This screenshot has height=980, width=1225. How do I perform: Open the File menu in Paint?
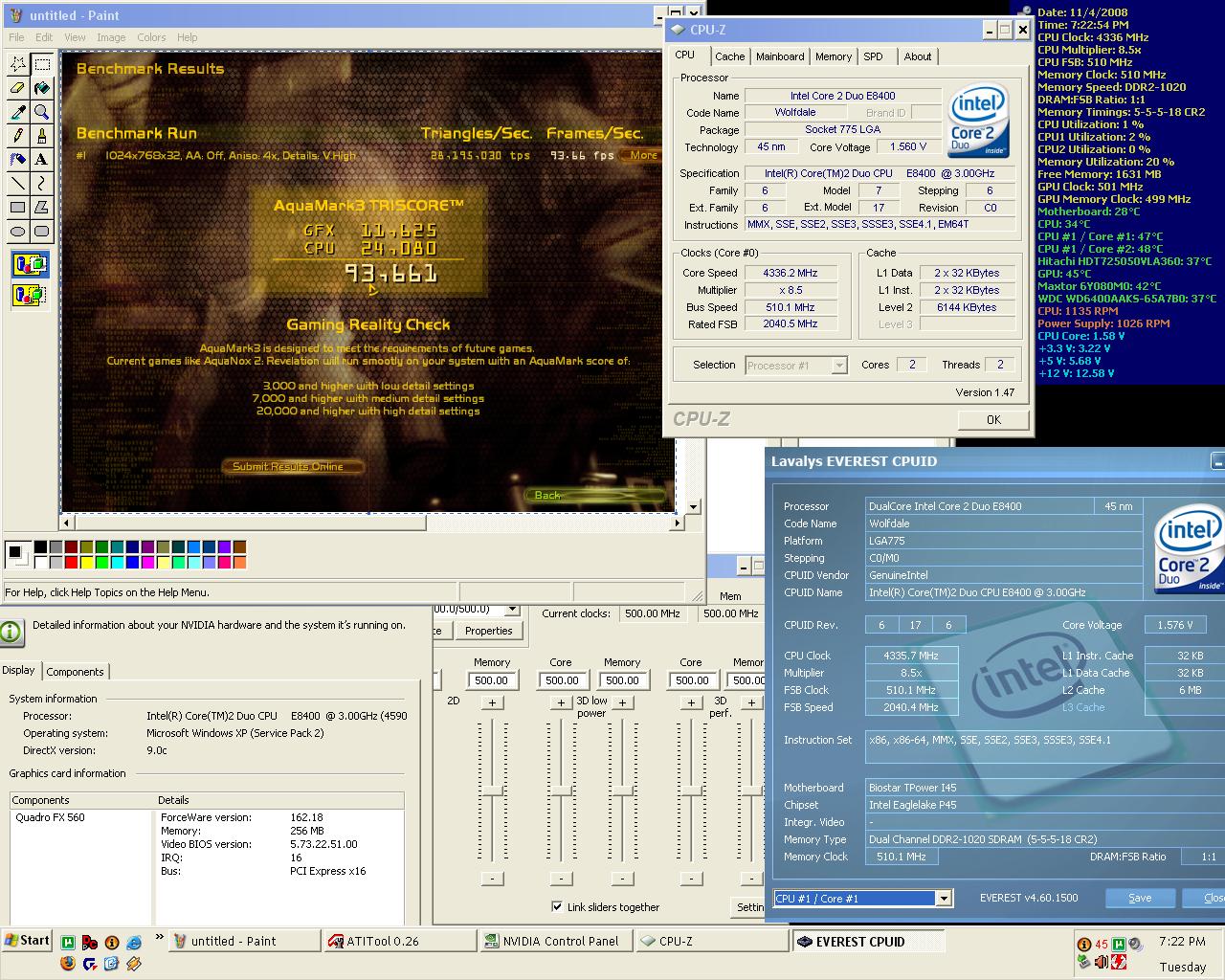[x=16, y=37]
